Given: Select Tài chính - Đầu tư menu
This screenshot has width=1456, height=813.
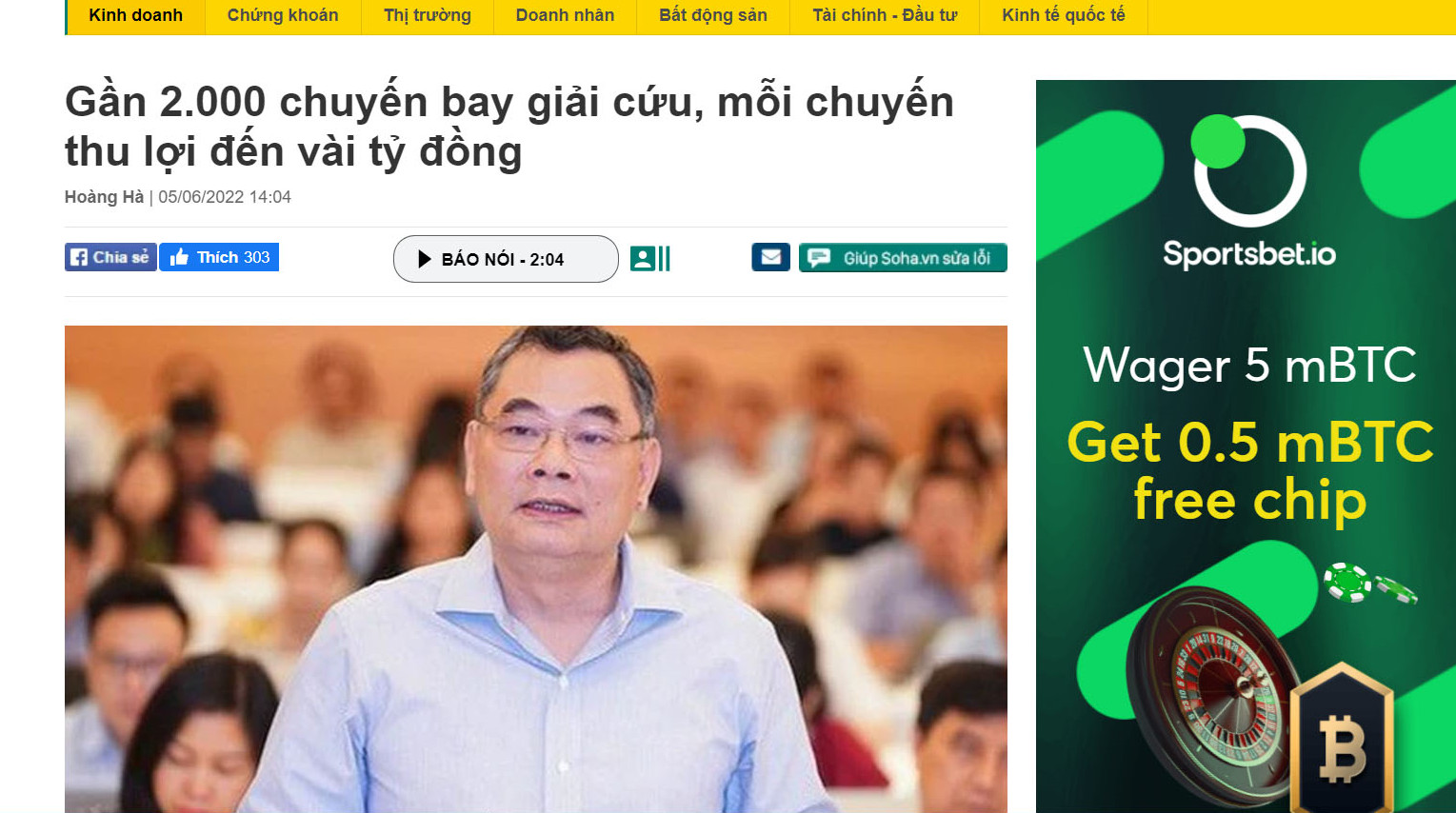Looking at the screenshot, I should coord(885,16).
